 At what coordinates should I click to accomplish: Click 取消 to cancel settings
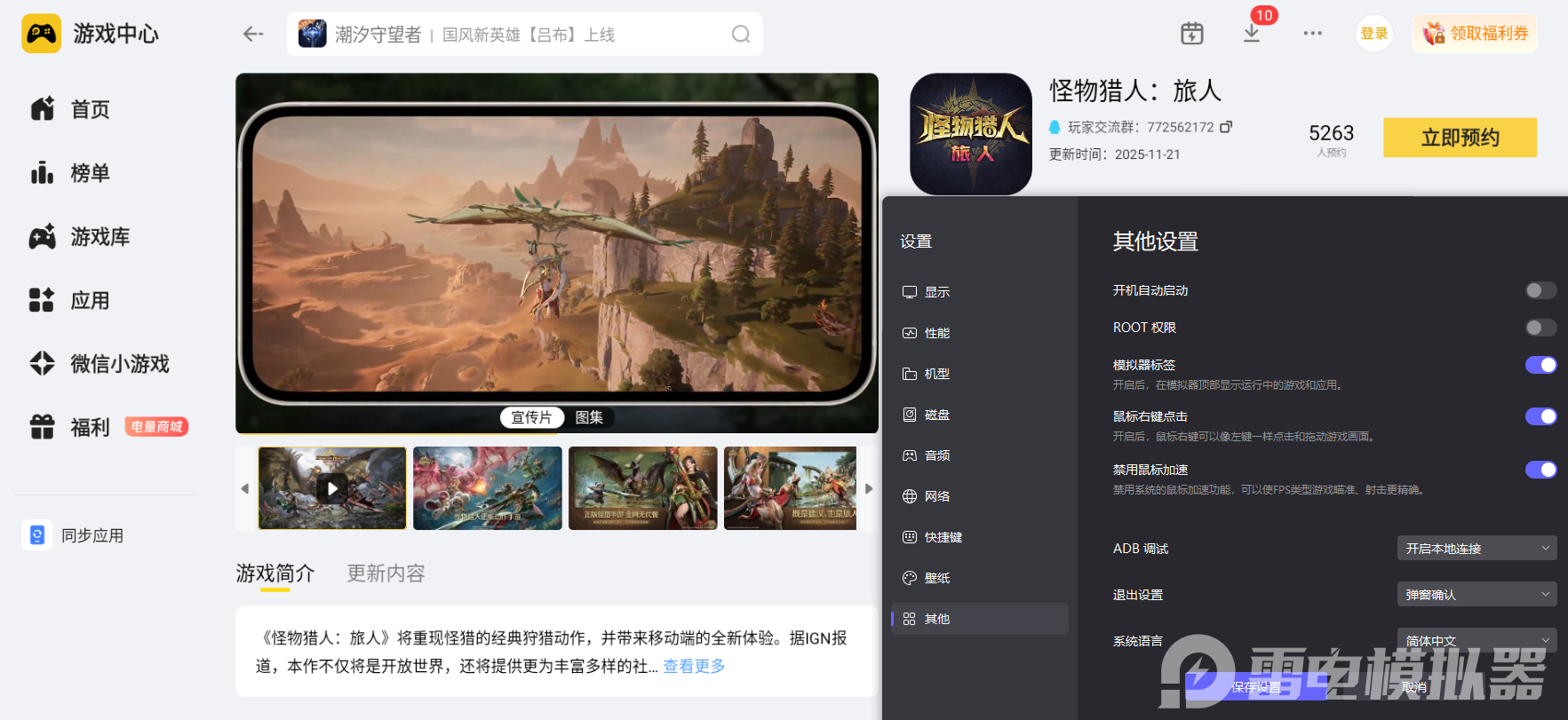click(x=1414, y=687)
